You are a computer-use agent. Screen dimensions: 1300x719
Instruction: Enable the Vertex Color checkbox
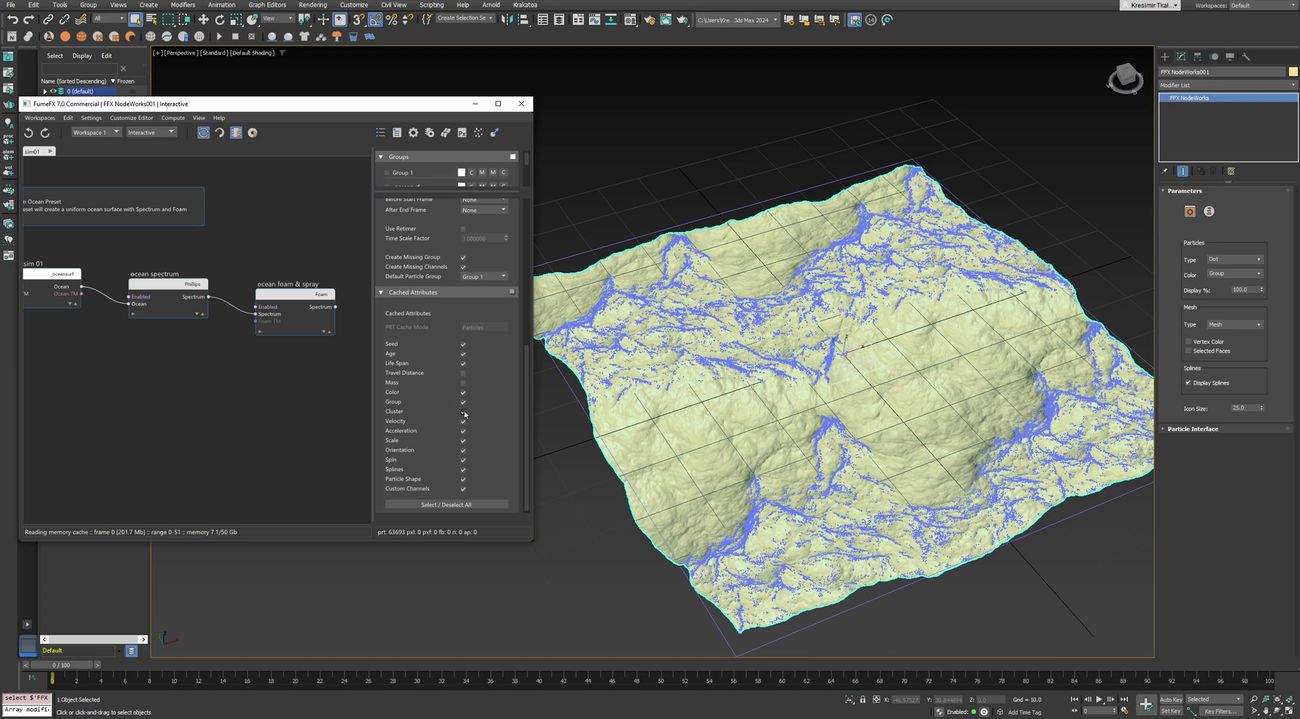tap(1188, 342)
